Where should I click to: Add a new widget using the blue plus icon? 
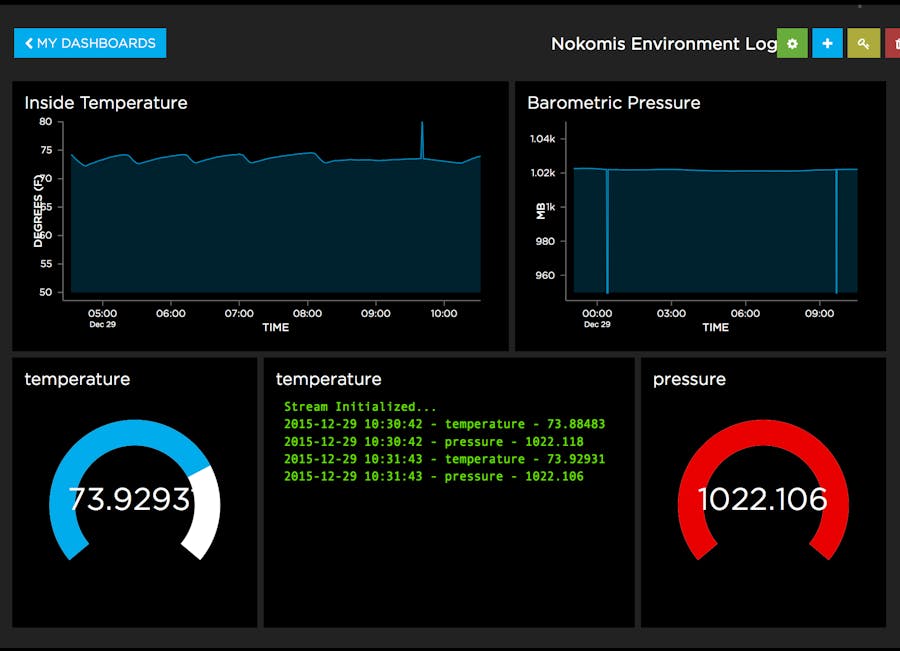point(827,43)
